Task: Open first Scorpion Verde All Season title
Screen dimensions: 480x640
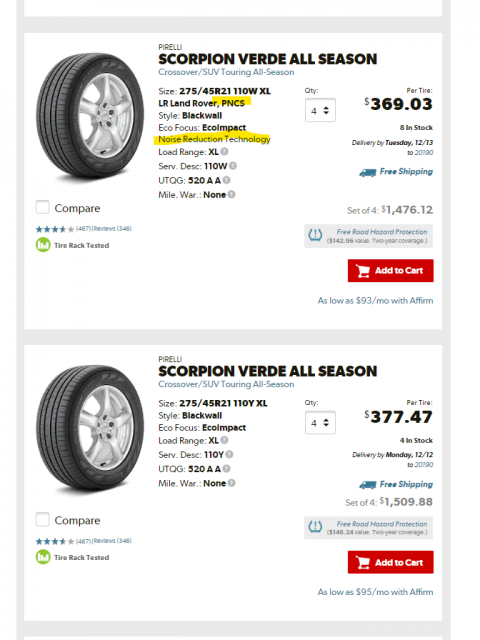Action: click(268, 59)
